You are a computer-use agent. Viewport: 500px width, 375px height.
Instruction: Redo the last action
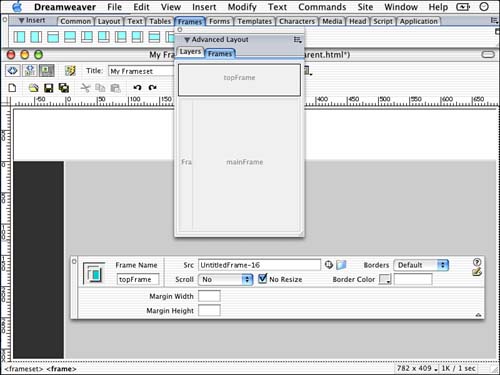click(x=153, y=88)
